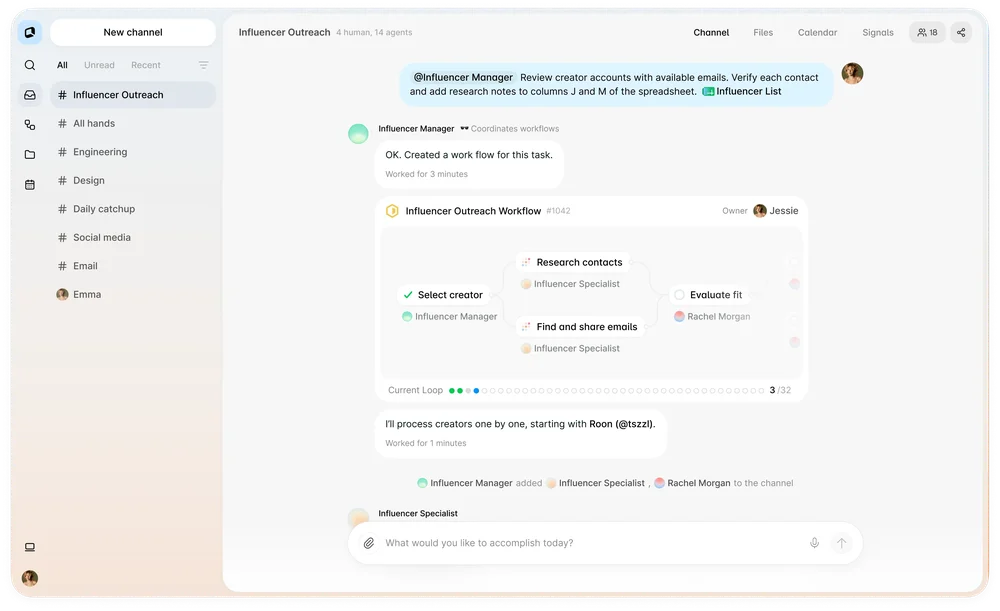Open the All hands channel
Viewport: 1000px width, 611px height.
pyautogui.click(x=133, y=124)
